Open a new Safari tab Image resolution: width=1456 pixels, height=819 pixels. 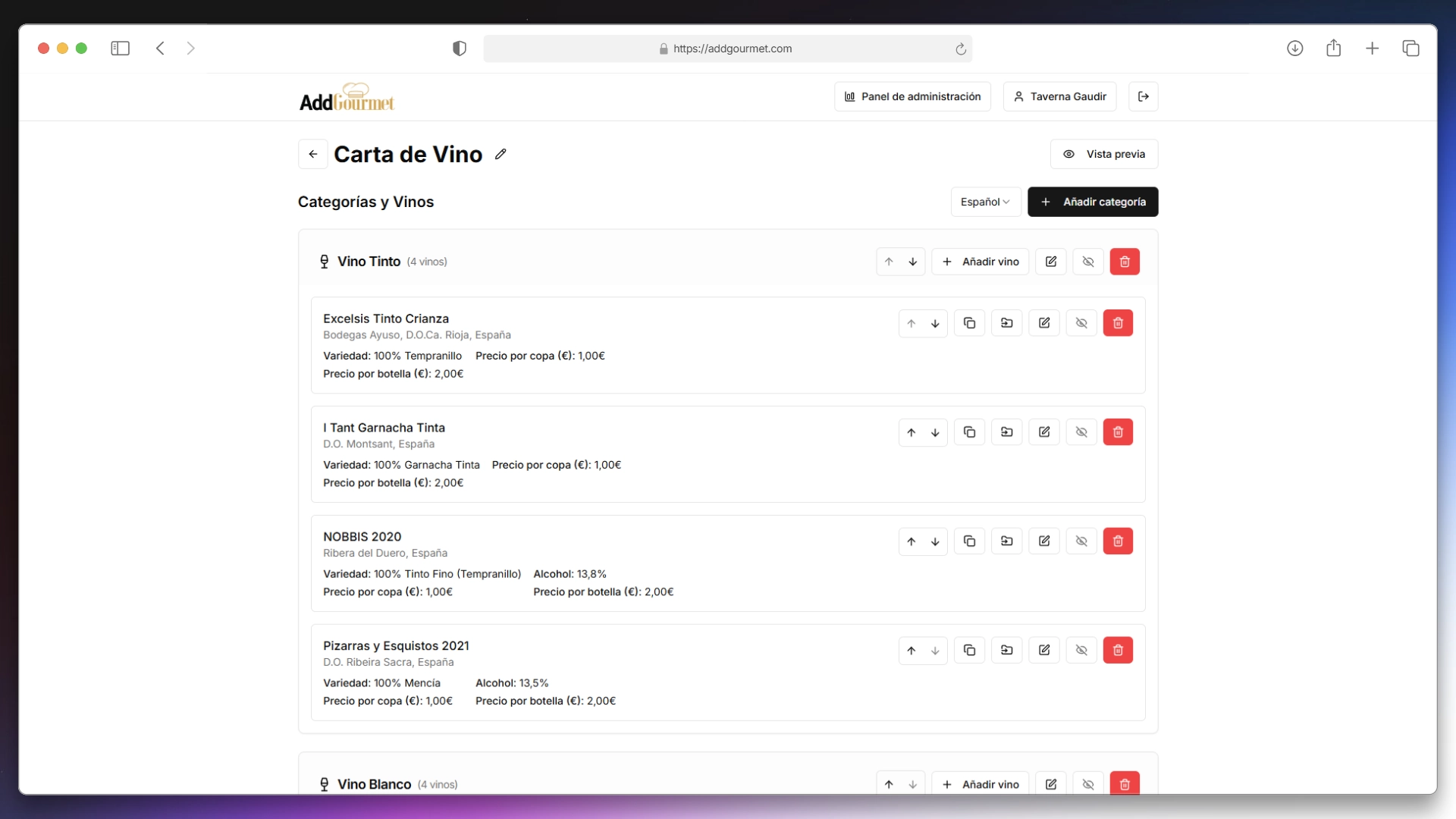tap(1373, 49)
